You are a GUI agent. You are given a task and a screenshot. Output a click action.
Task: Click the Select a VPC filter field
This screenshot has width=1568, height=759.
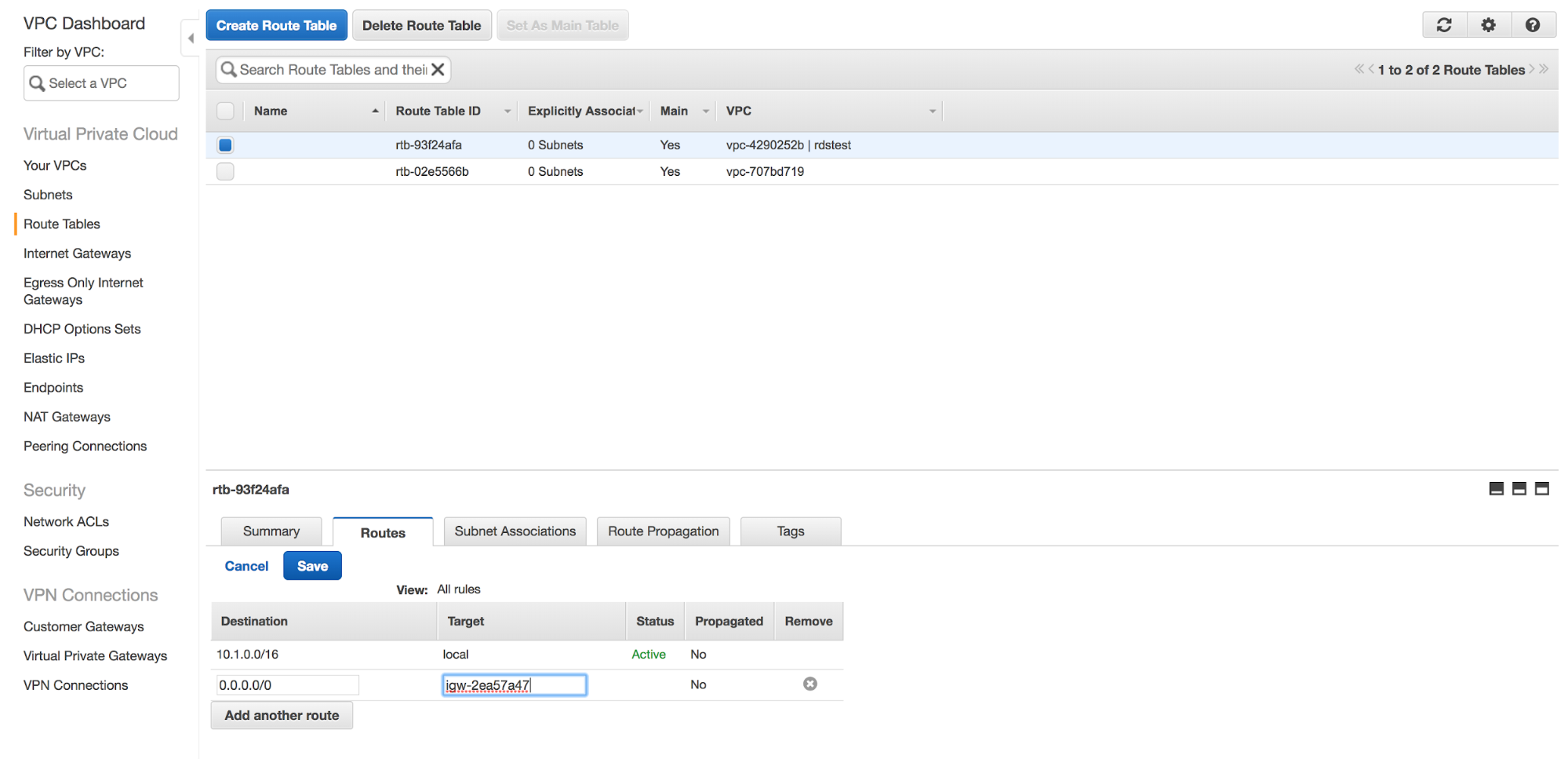[102, 83]
